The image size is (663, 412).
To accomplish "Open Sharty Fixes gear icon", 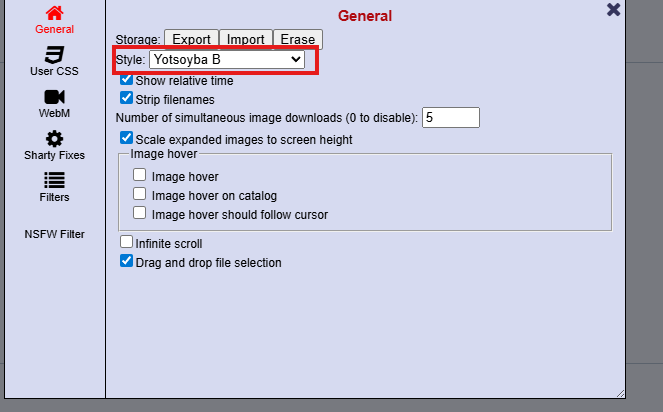I will tap(54, 139).
